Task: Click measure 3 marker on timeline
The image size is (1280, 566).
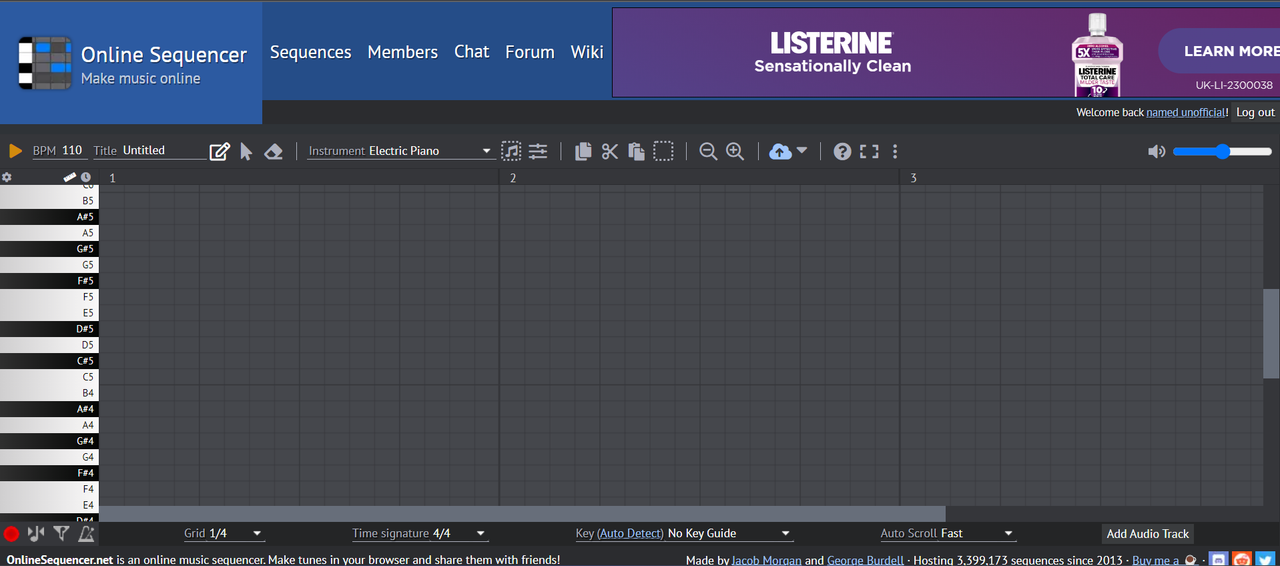Action: pyautogui.click(x=913, y=178)
